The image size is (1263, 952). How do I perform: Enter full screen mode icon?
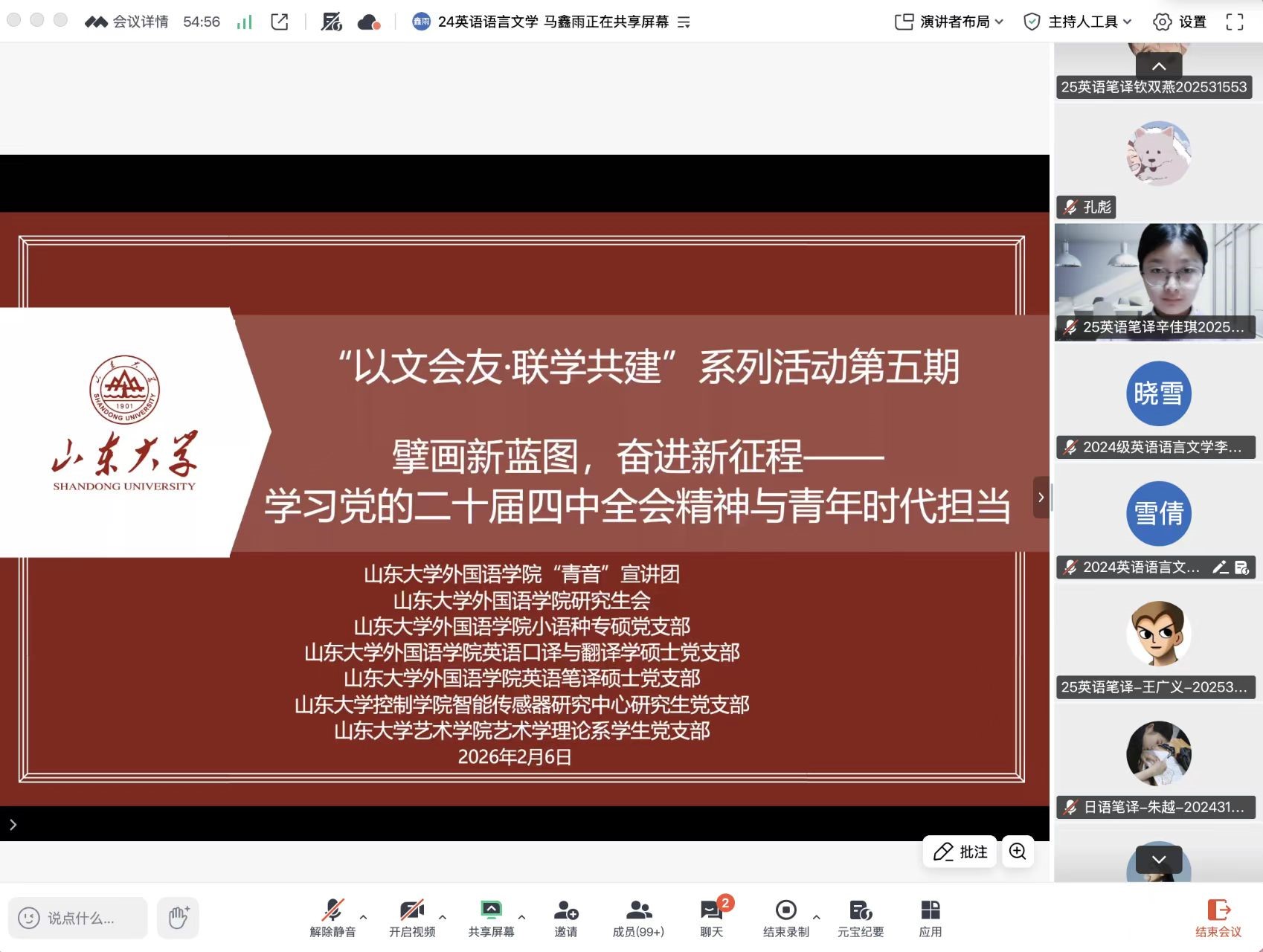1234,22
